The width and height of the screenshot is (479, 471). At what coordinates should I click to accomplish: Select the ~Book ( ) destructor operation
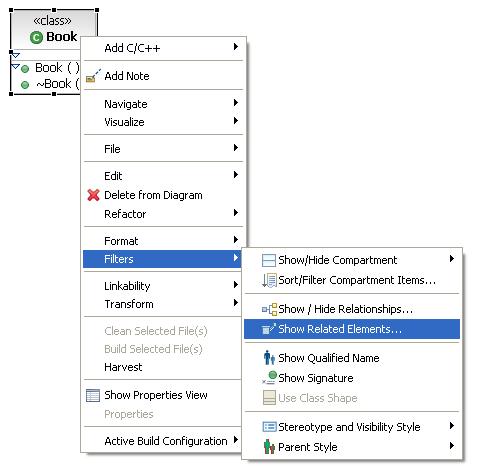click(x=50, y=84)
